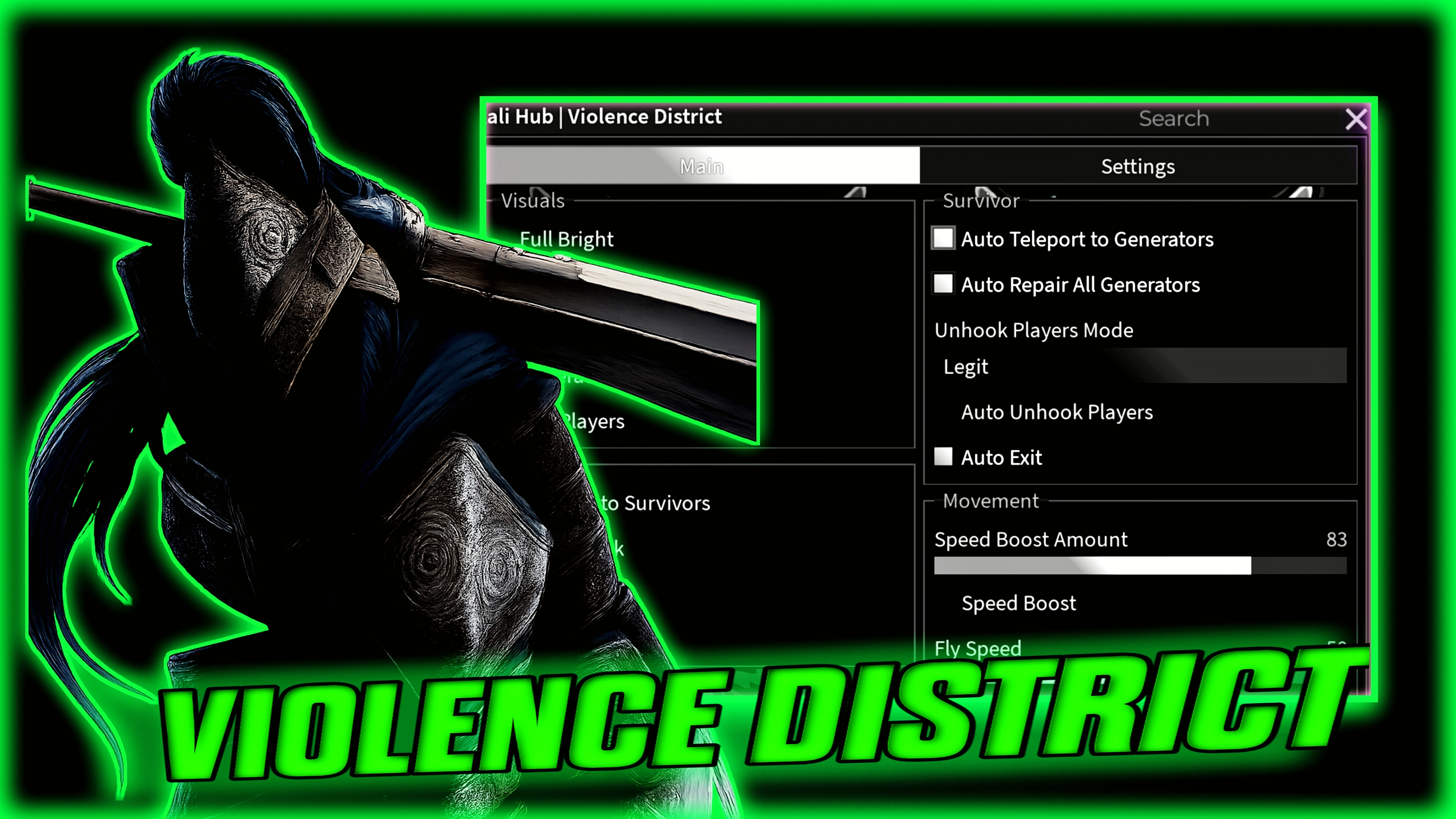Image resolution: width=1456 pixels, height=819 pixels.
Task: Toggle Auto Unhook Players option
Action: [x=1056, y=412]
